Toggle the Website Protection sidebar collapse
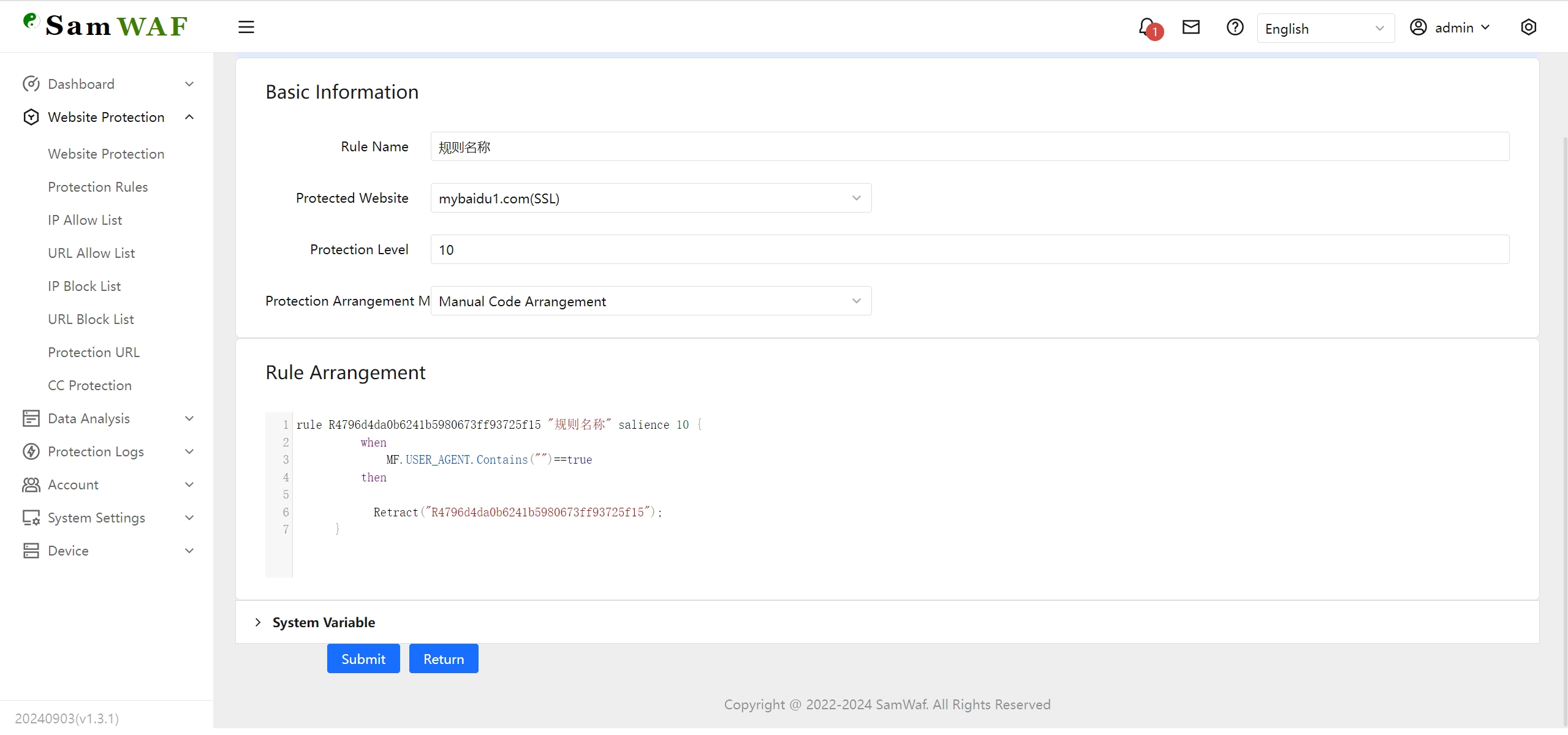The height and width of the screenshot is (735, 1568). 189,117
